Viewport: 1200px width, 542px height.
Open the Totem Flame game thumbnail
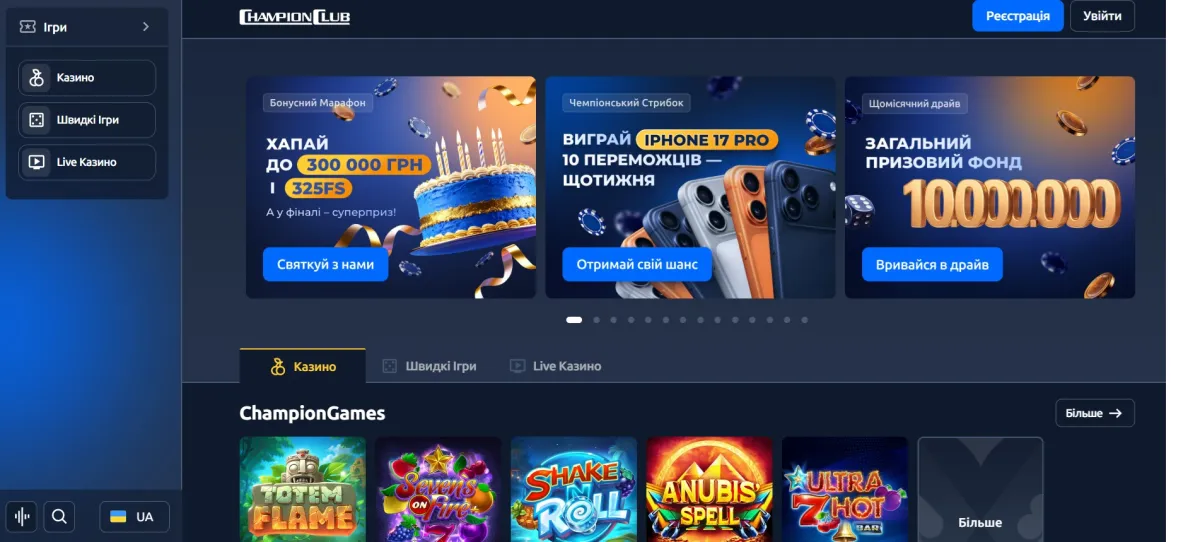[303, 489]
